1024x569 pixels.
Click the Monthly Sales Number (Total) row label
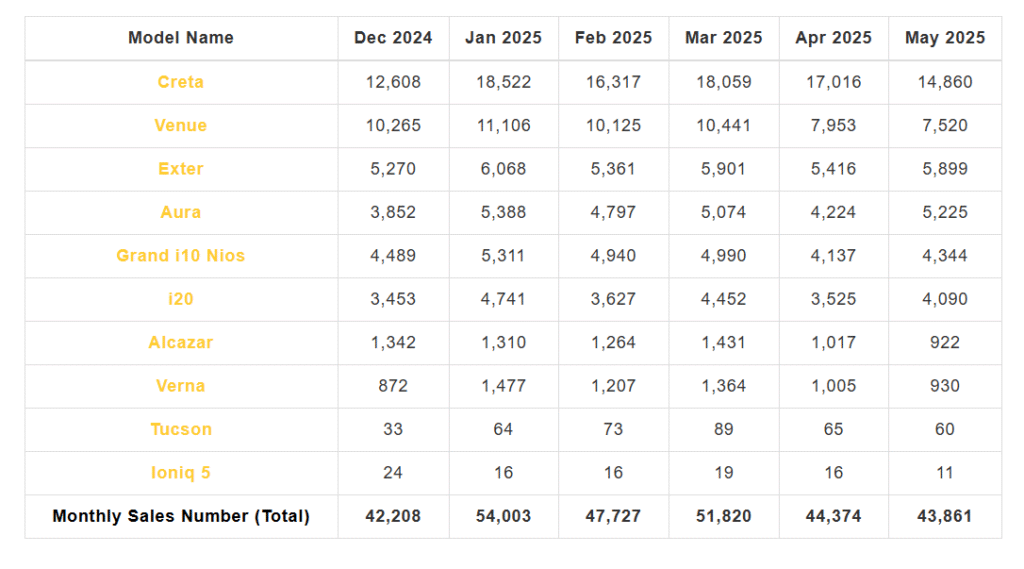(180, 516)
